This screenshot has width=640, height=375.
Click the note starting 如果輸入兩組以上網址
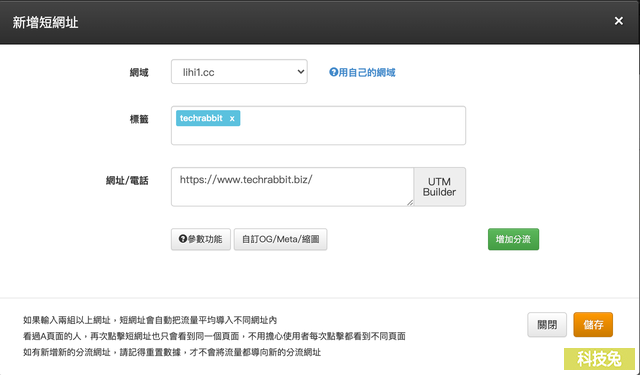point(150,320)
